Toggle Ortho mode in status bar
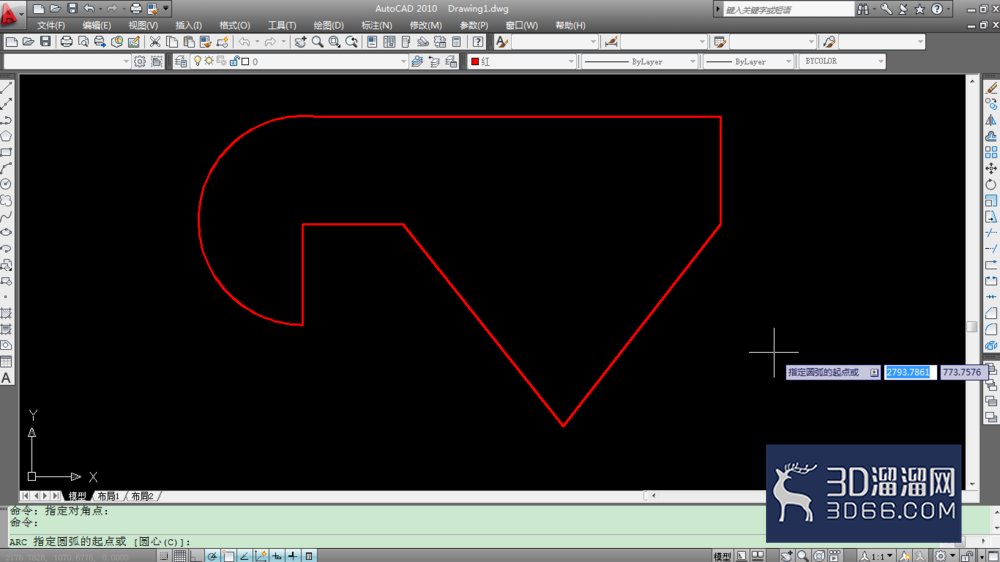 point(196,556)
